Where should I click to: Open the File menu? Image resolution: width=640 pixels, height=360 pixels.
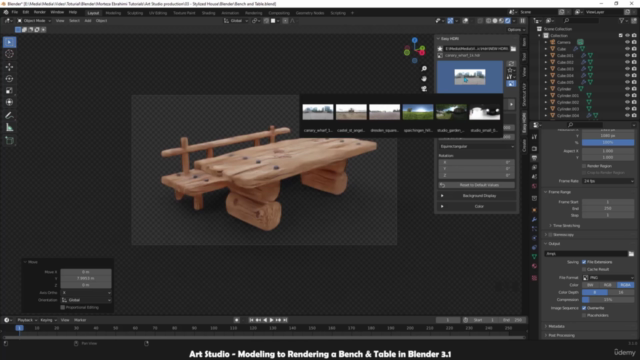tap(15, 12)
